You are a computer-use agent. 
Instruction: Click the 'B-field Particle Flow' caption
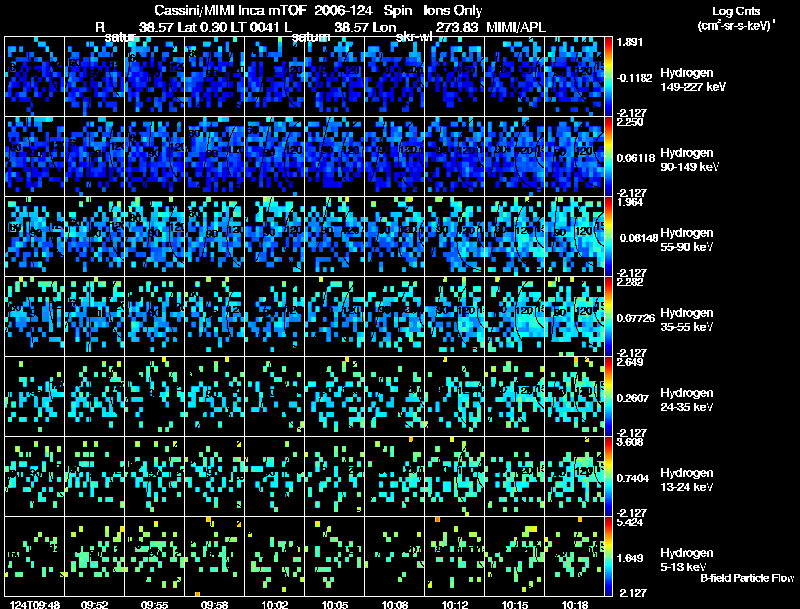tap(747, 578)
